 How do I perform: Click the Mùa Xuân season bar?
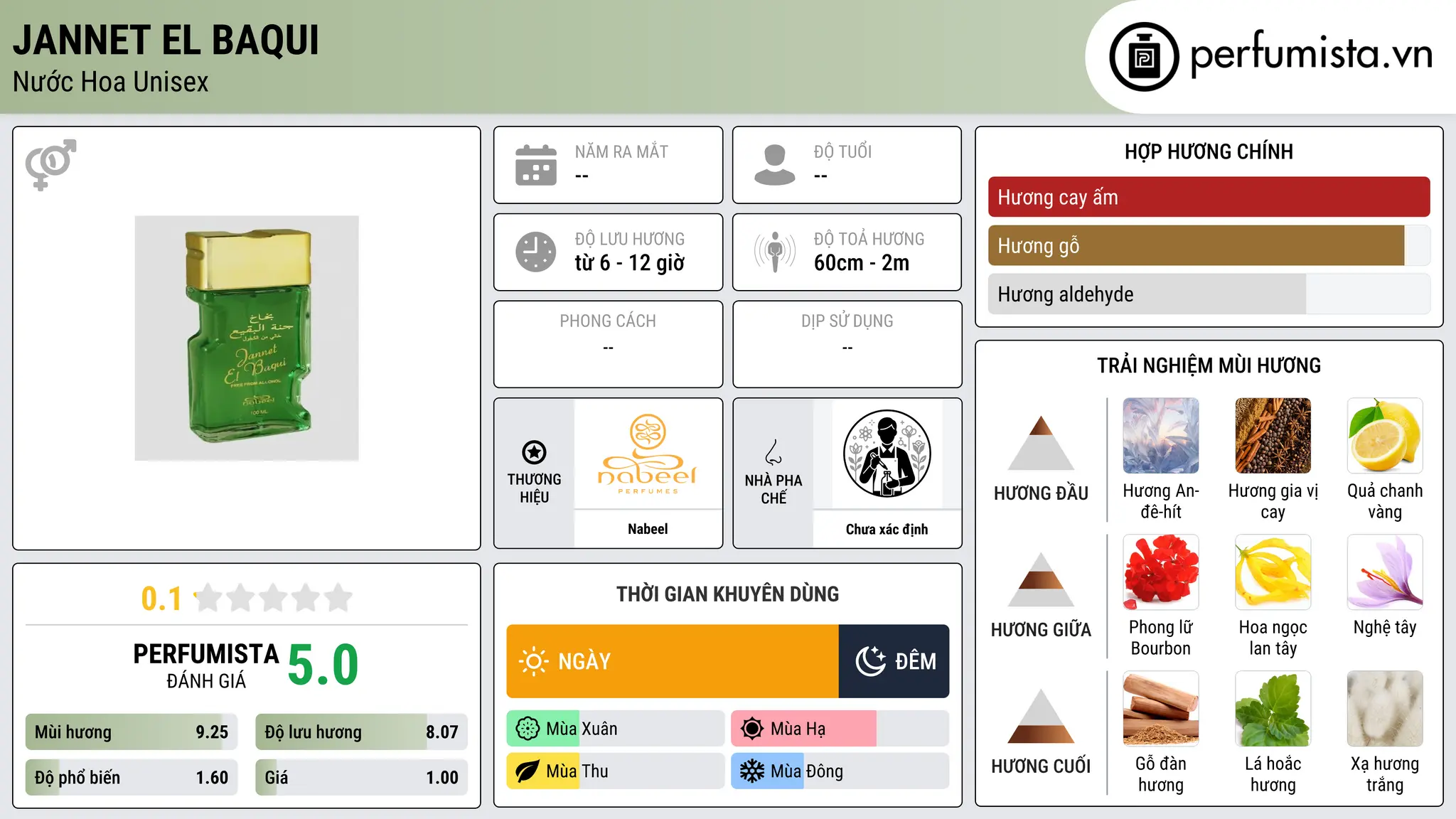(x=616, y=729)
